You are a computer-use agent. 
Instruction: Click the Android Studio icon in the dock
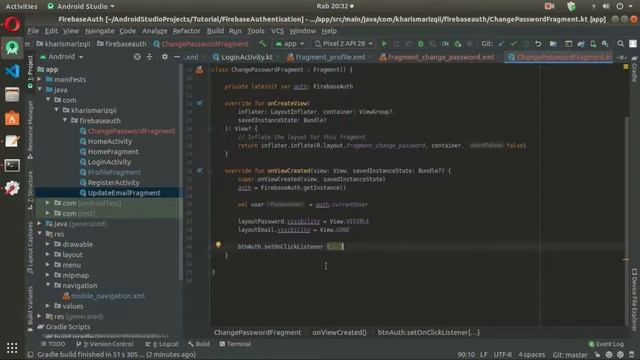click(x=12, y=48)
